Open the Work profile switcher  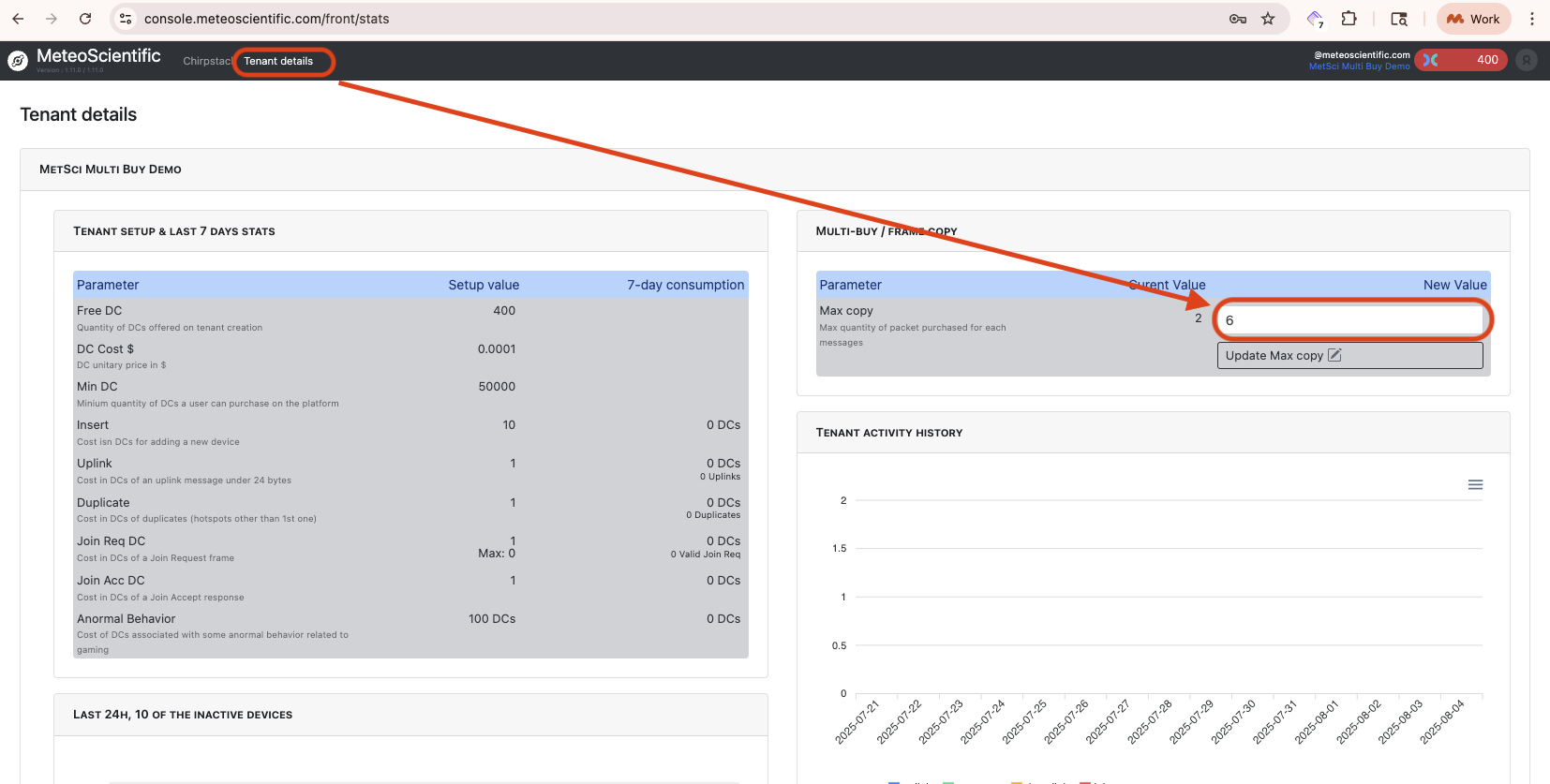click(x=1473, y=19)
